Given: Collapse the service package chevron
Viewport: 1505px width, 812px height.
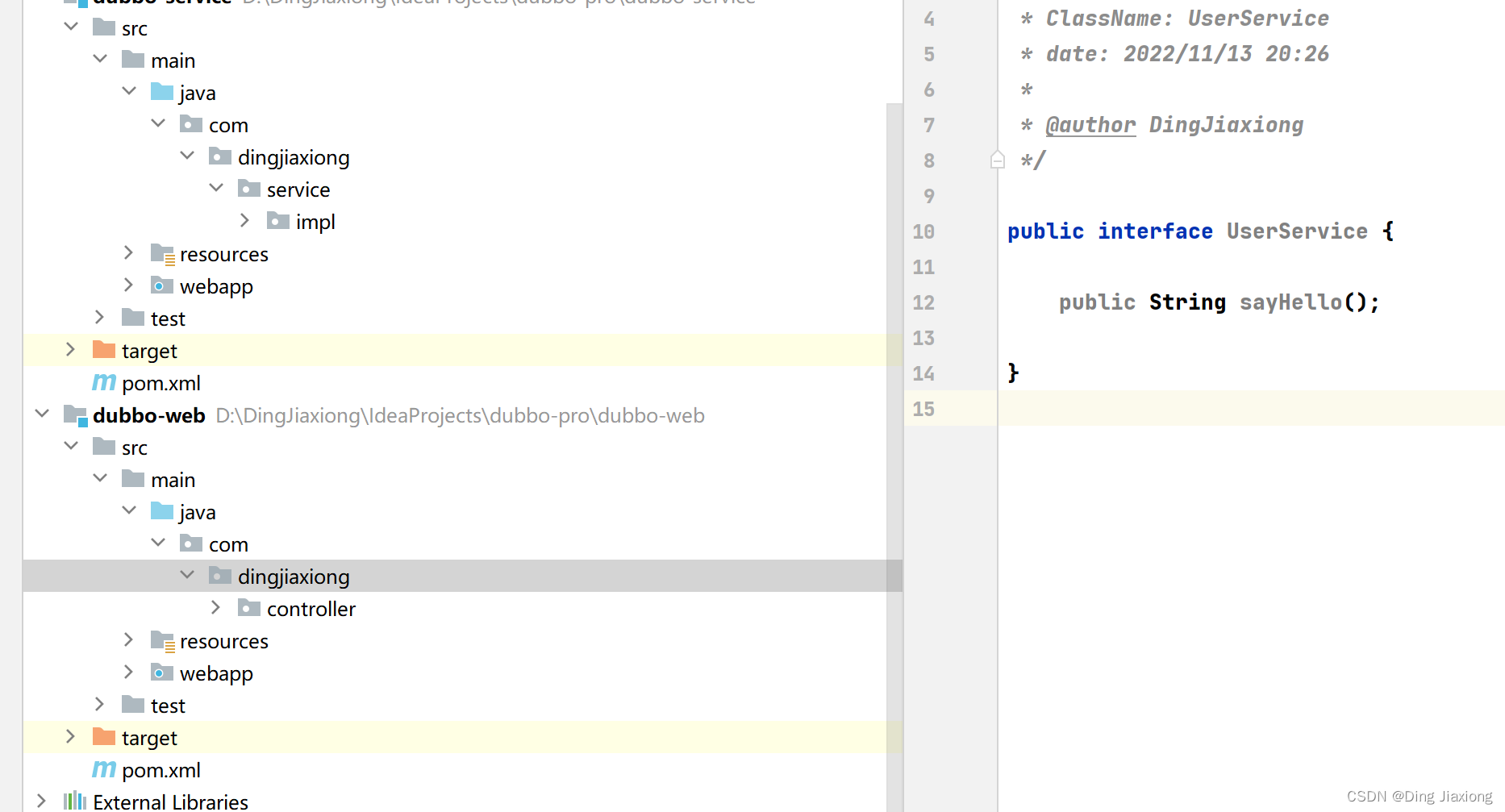Looking at the screenshot, I should [x=216, y=188].
